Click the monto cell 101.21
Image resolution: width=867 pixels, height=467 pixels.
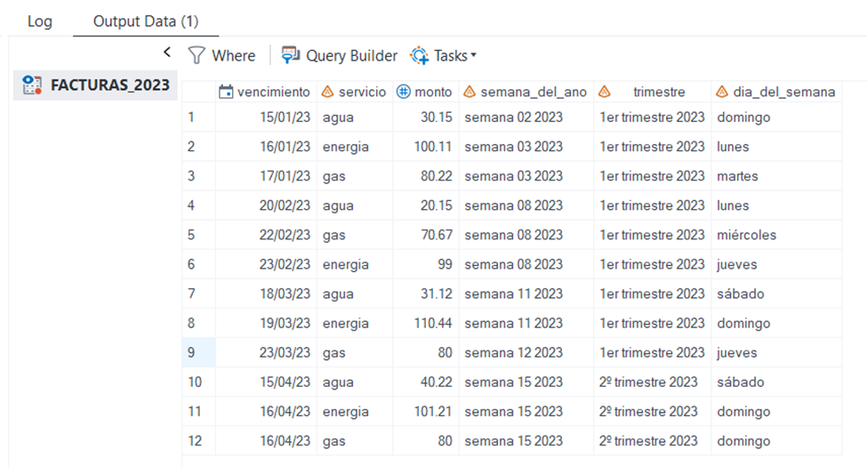tap(426, 411)
